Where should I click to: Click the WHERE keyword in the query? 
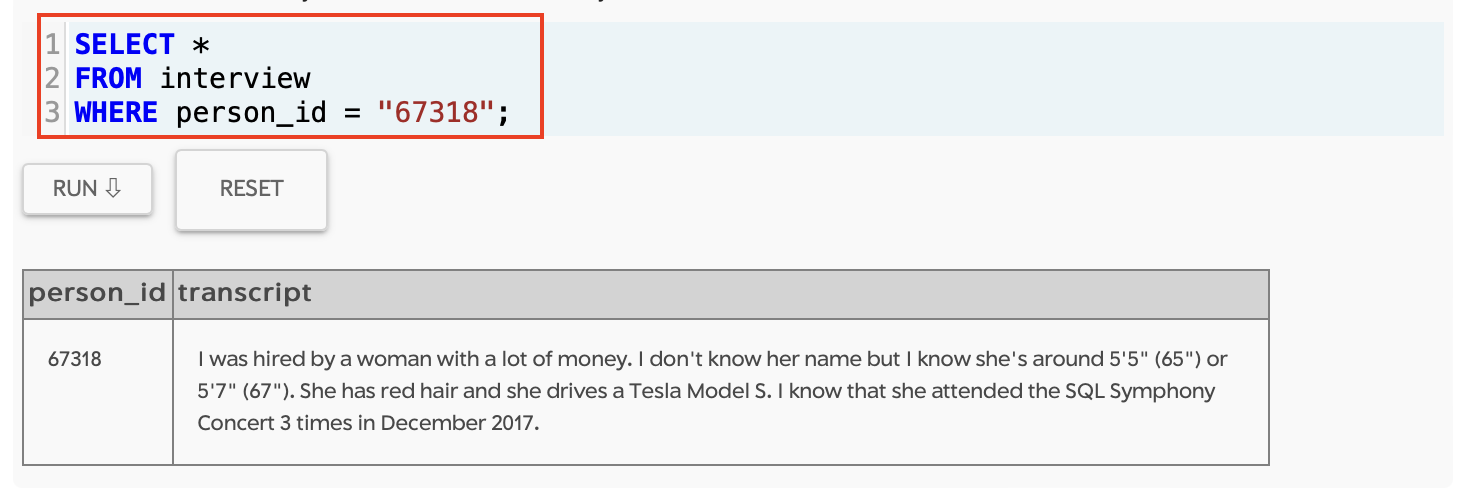pos(116,112)
